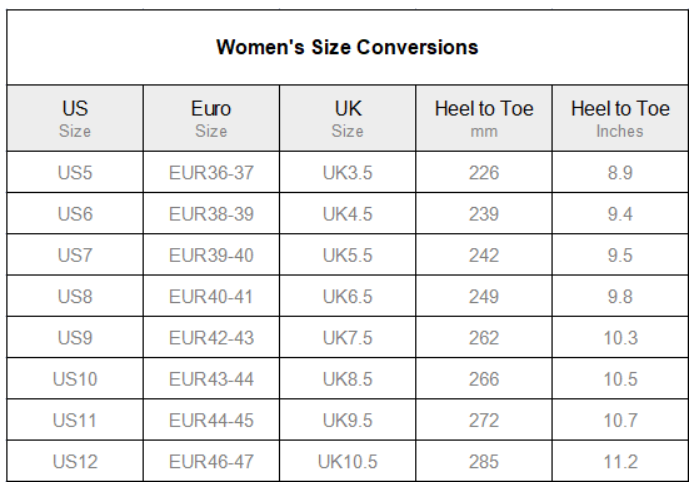Select the UK Size column header
Screen dimensions: 696x490
point(348,118)
